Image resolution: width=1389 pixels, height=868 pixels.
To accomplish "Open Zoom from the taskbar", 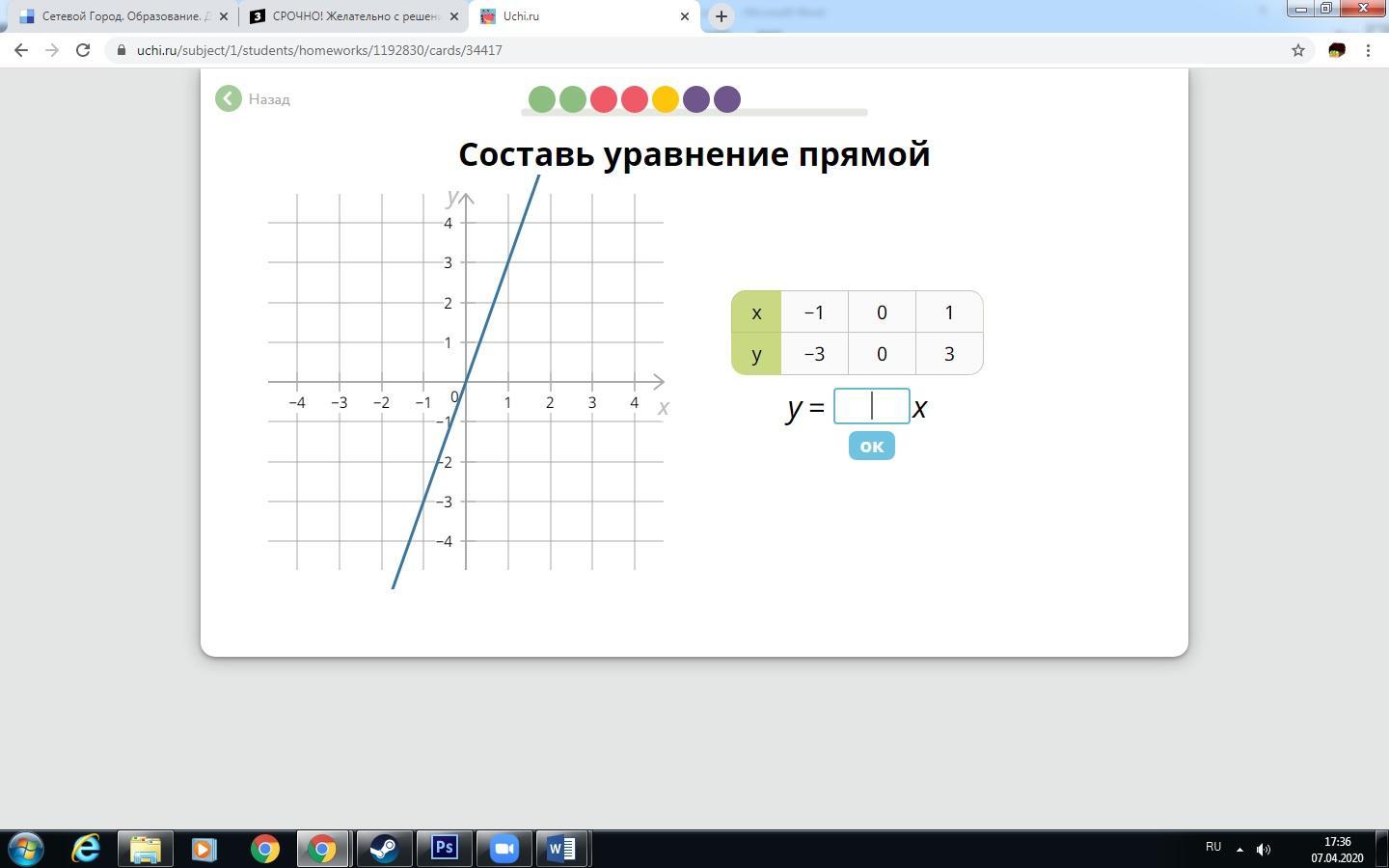I will pyautogui.click(x=504, y=849).
